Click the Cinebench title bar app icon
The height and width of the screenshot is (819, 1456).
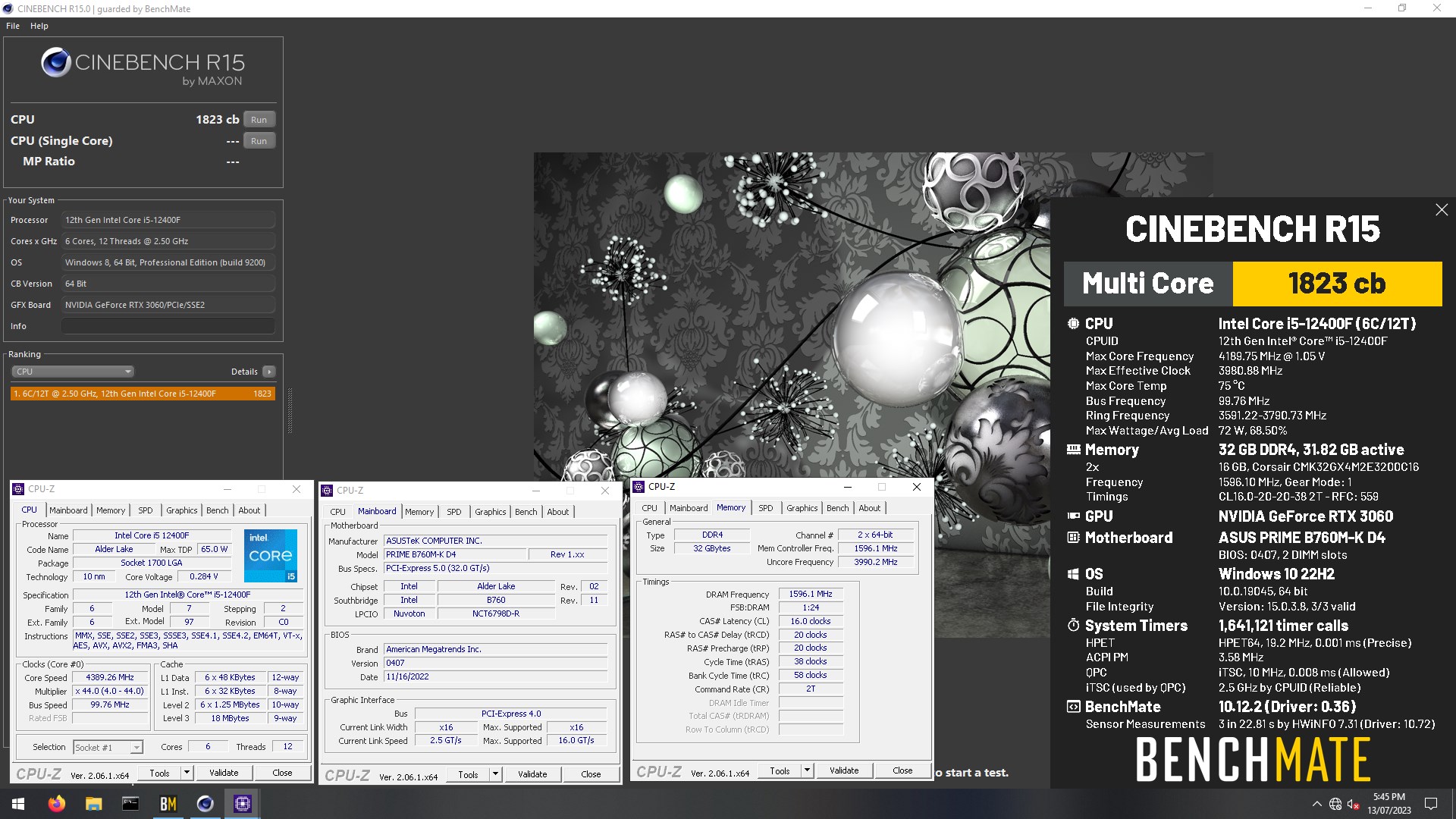point(8,9)
